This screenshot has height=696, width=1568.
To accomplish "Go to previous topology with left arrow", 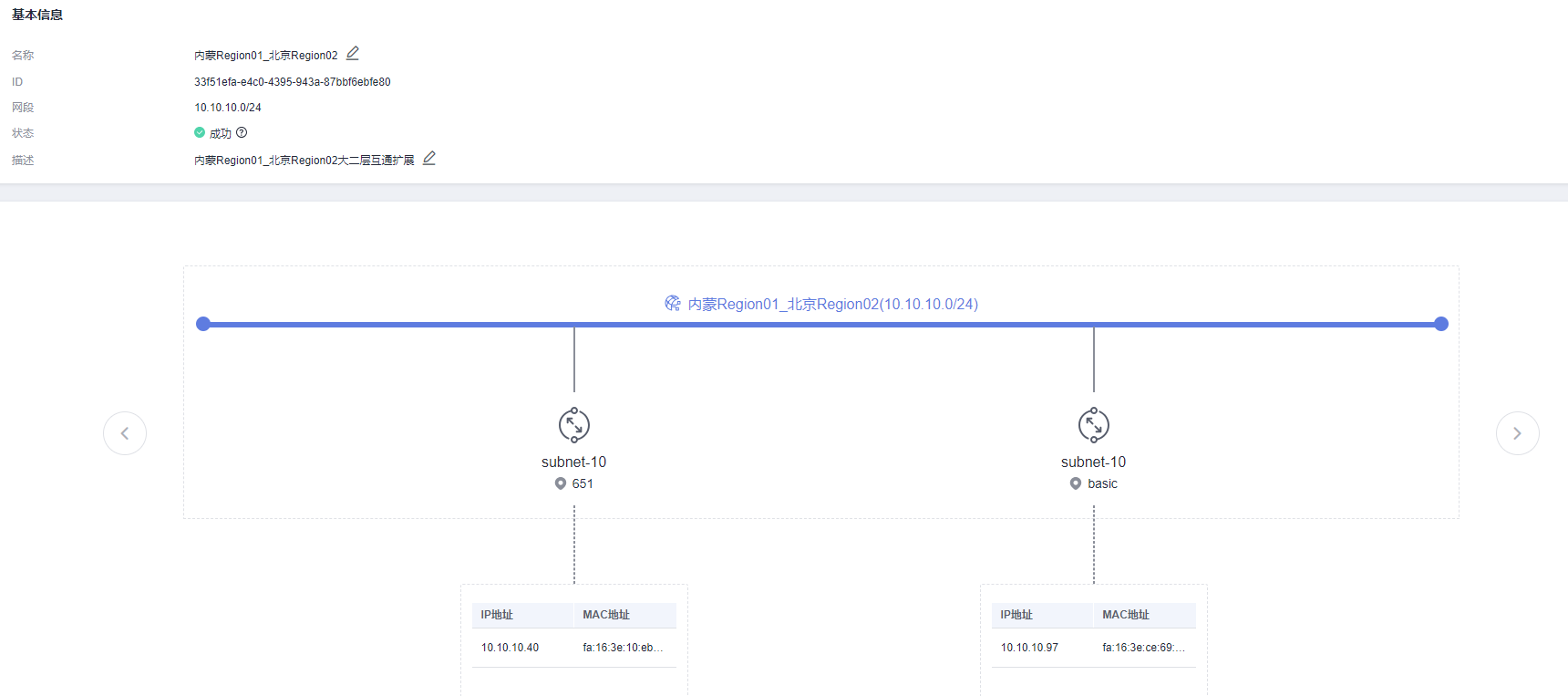I will [125, 433].
